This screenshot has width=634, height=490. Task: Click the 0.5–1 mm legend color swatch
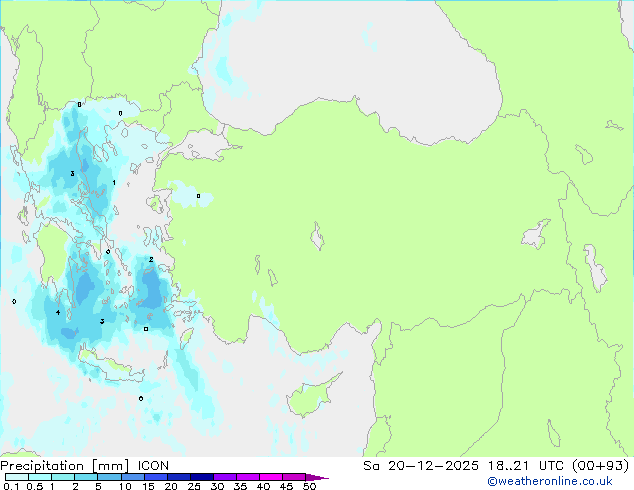pyautogui.click(x=40, y=477)
